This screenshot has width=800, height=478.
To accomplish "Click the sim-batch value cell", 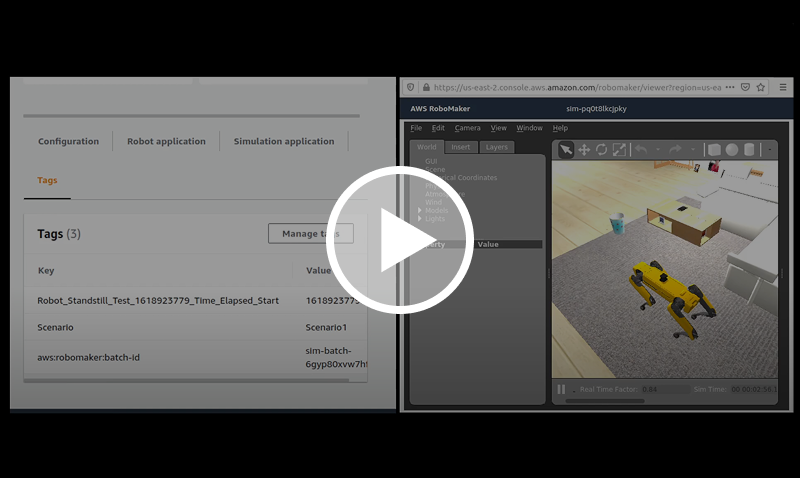I will coord(336,357).
